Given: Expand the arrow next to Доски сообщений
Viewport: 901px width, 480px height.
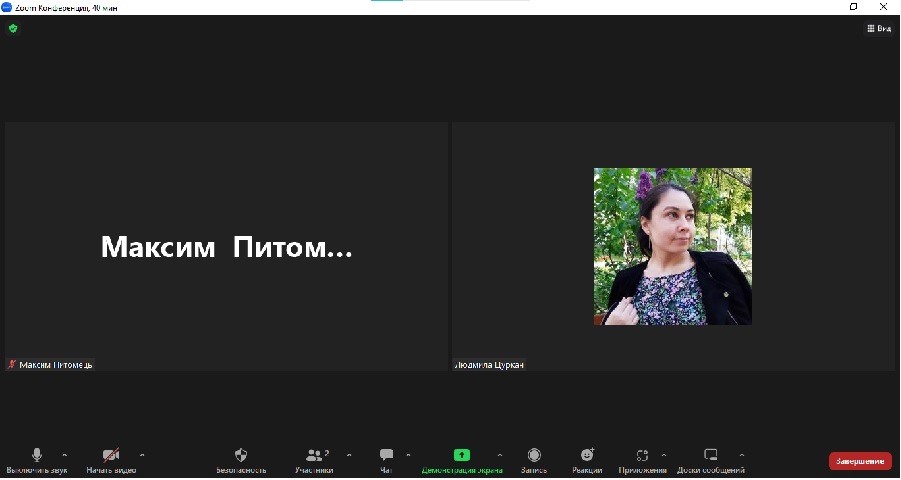Looking at the screenshot, I should (742, 455).
